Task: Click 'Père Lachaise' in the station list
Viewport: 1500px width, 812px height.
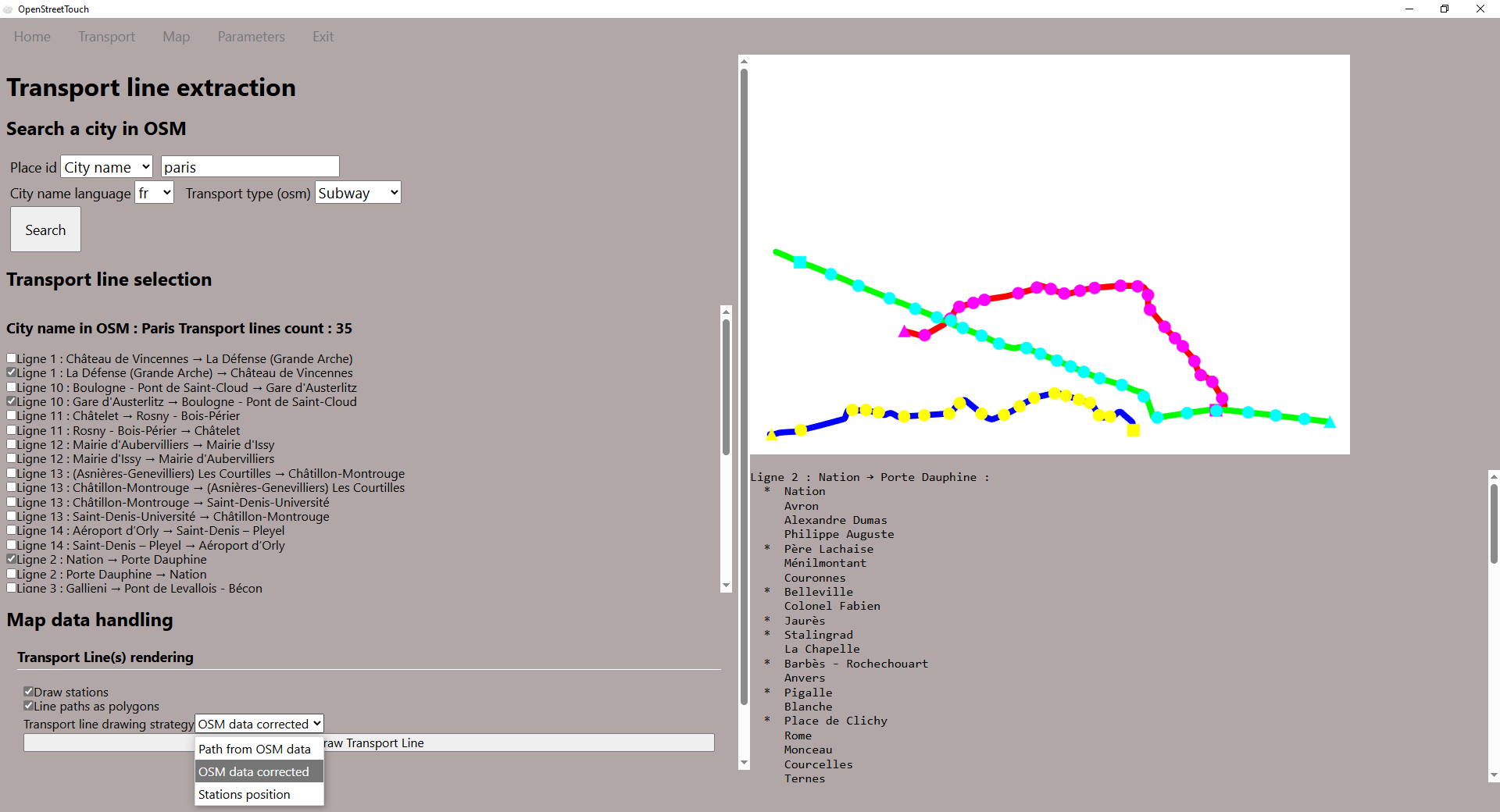Action: (829, 549)
